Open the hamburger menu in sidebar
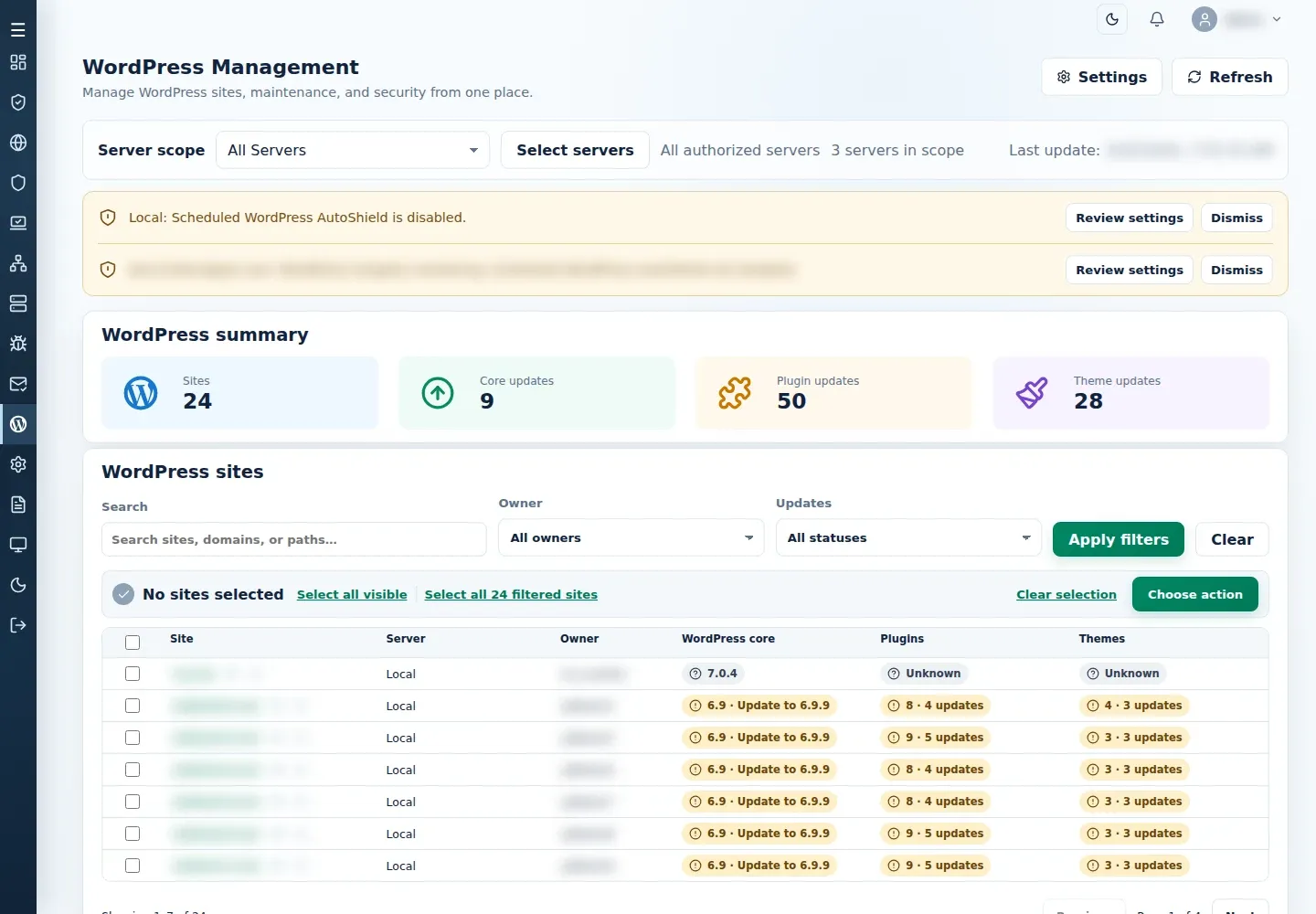The height and width of the screenshot is (914, 1316). [18, 30]
